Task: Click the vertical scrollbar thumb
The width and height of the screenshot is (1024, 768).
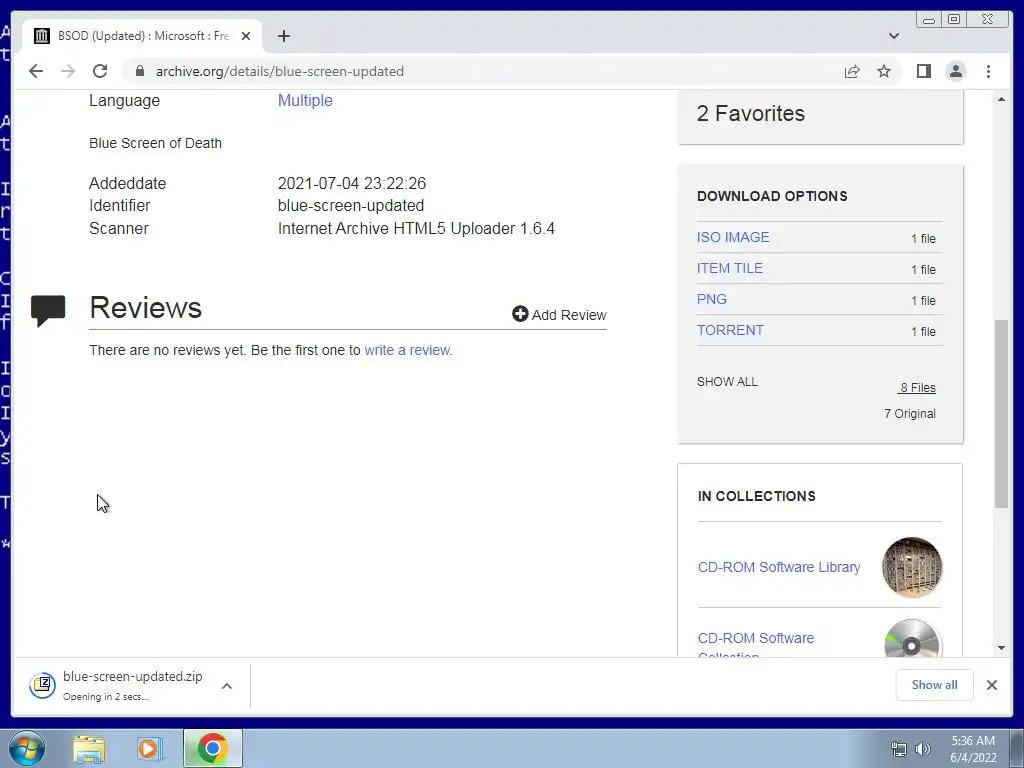Action: (1001, 413)
